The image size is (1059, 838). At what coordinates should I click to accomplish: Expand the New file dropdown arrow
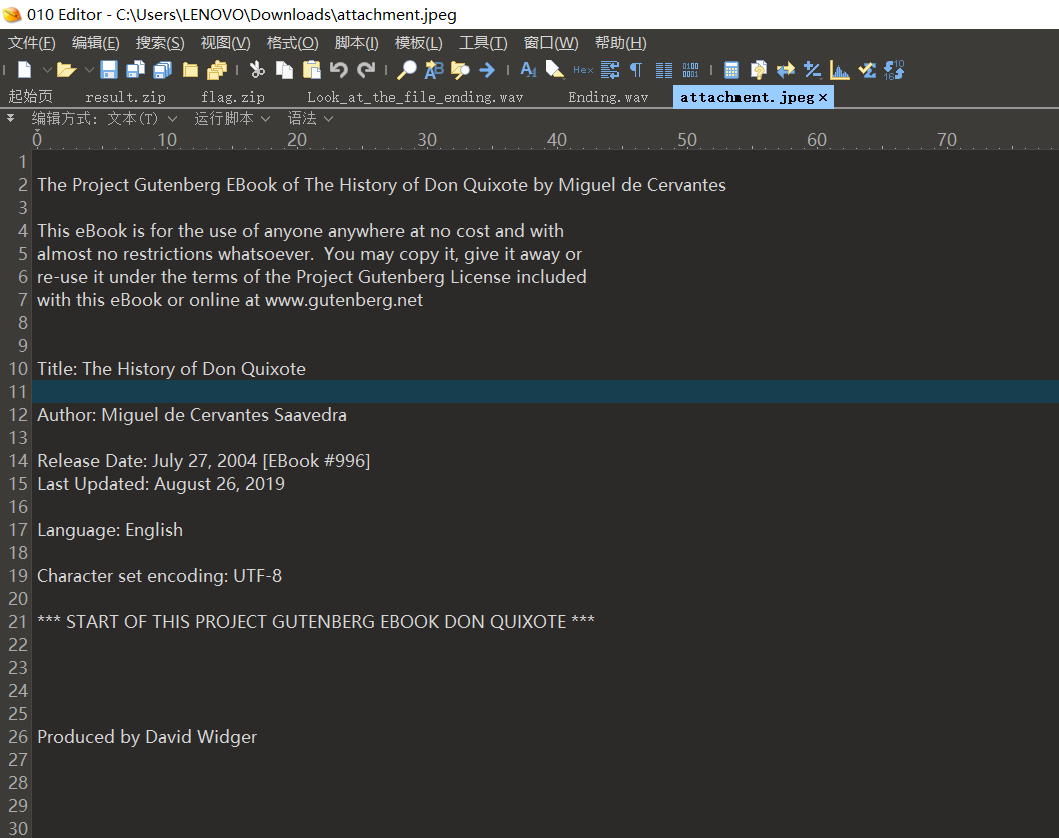(x=47, y=70)
